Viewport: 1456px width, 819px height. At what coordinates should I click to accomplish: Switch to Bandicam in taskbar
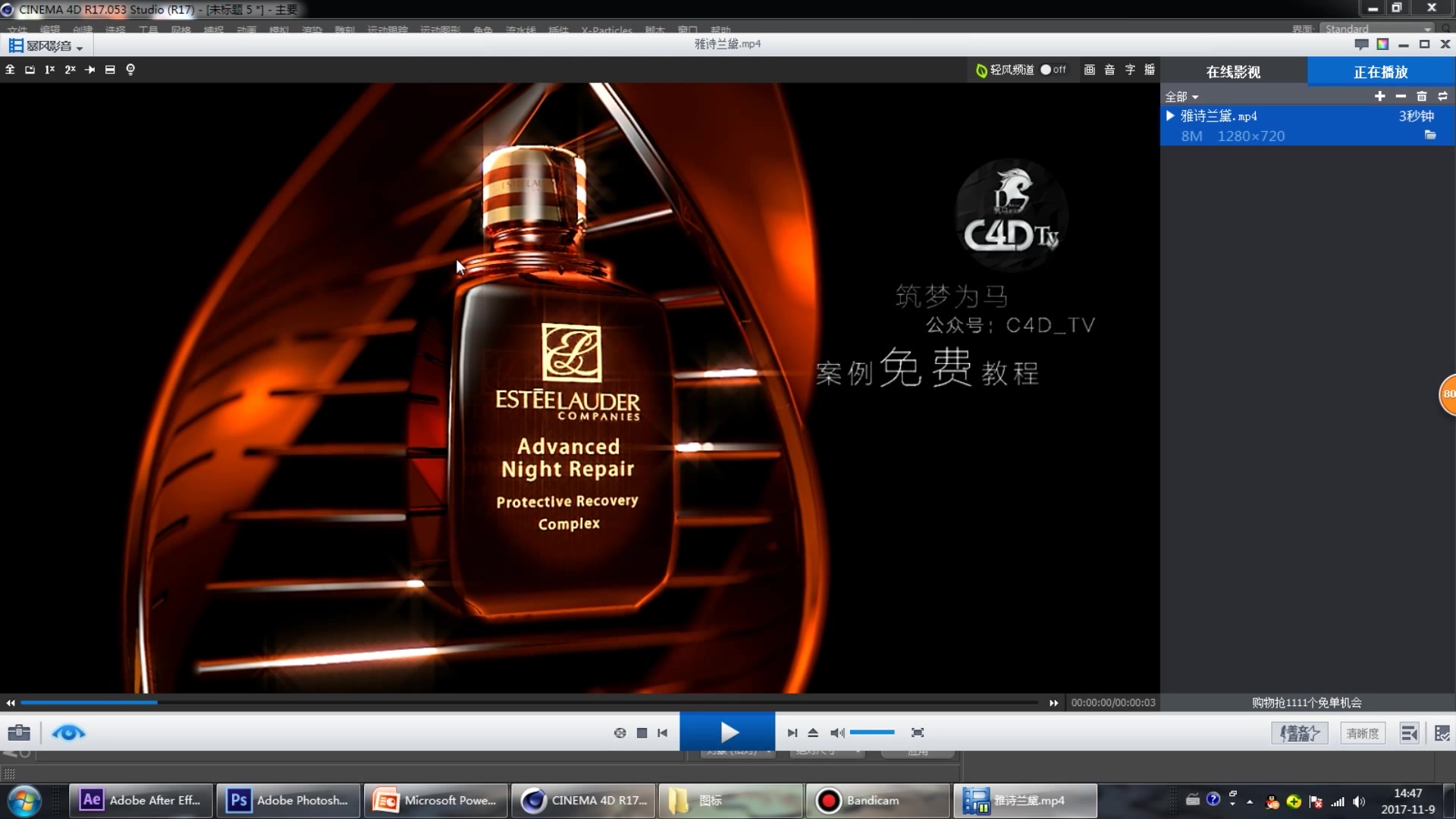pyautogui.click(x=877, y=801)
